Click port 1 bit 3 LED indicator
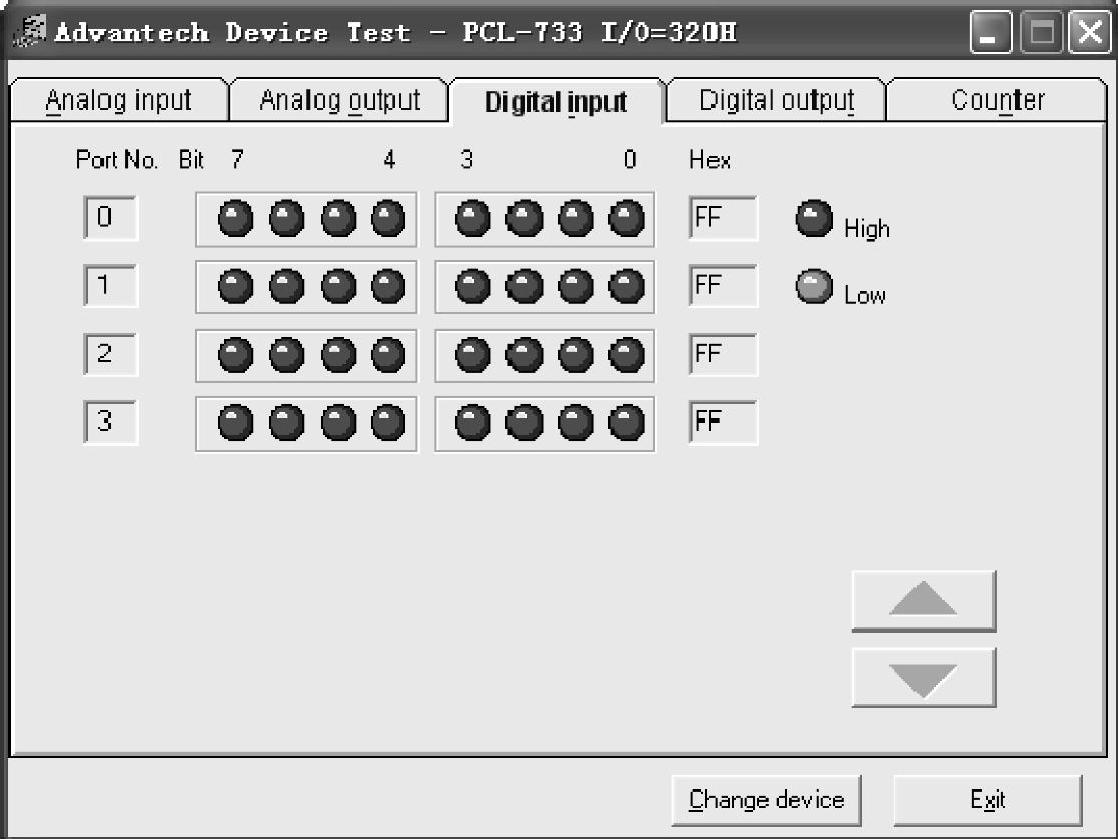 click(x=473, y=287)
